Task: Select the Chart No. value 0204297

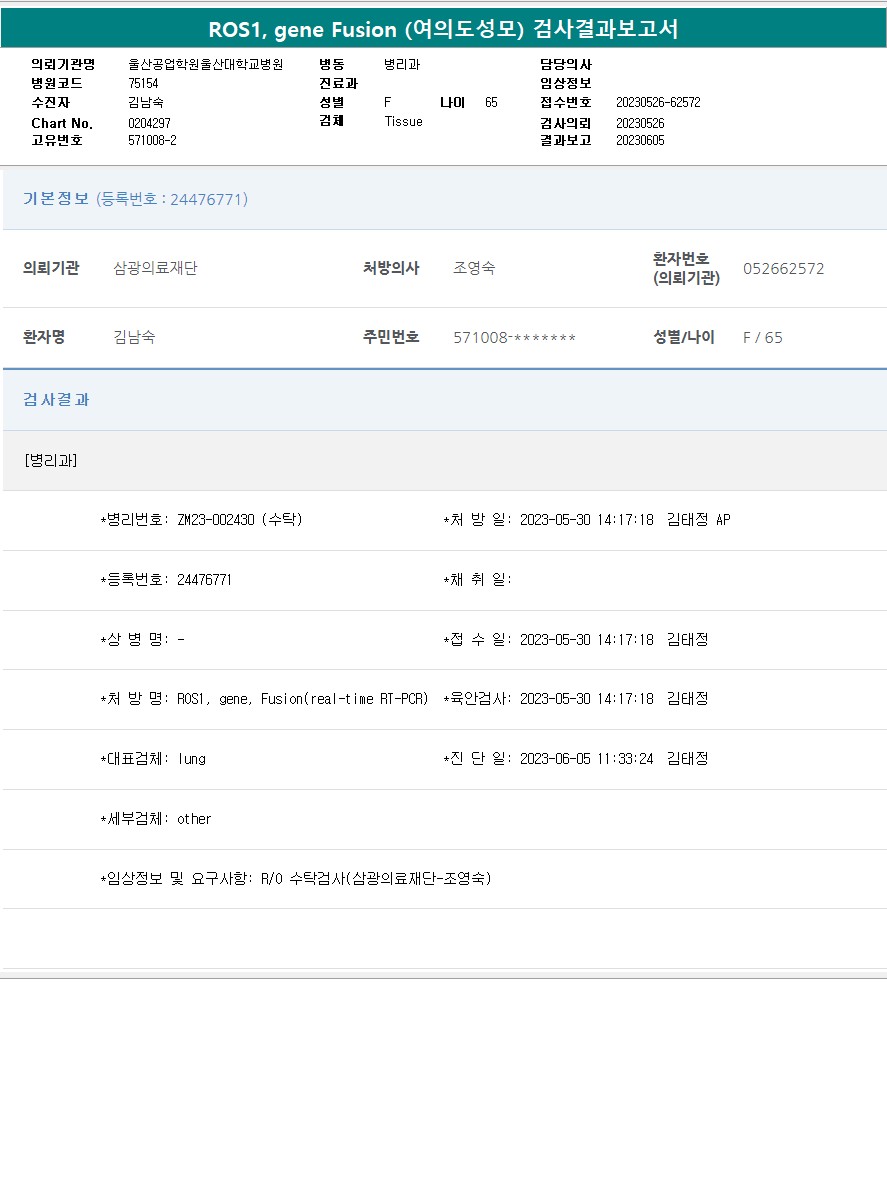Action: pos(150,123)
